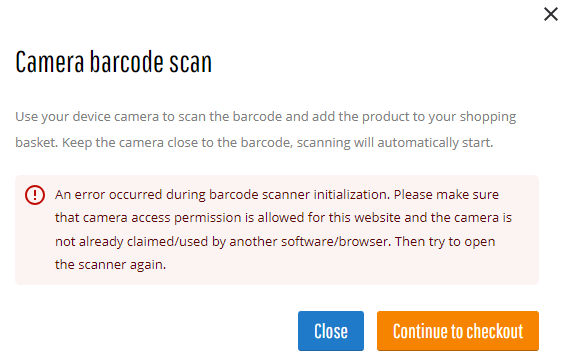Image resolution: width=569 pixels, height=362 pixels.
Task: Click 'Please make sure' in the alert
Action: point(446,195)
